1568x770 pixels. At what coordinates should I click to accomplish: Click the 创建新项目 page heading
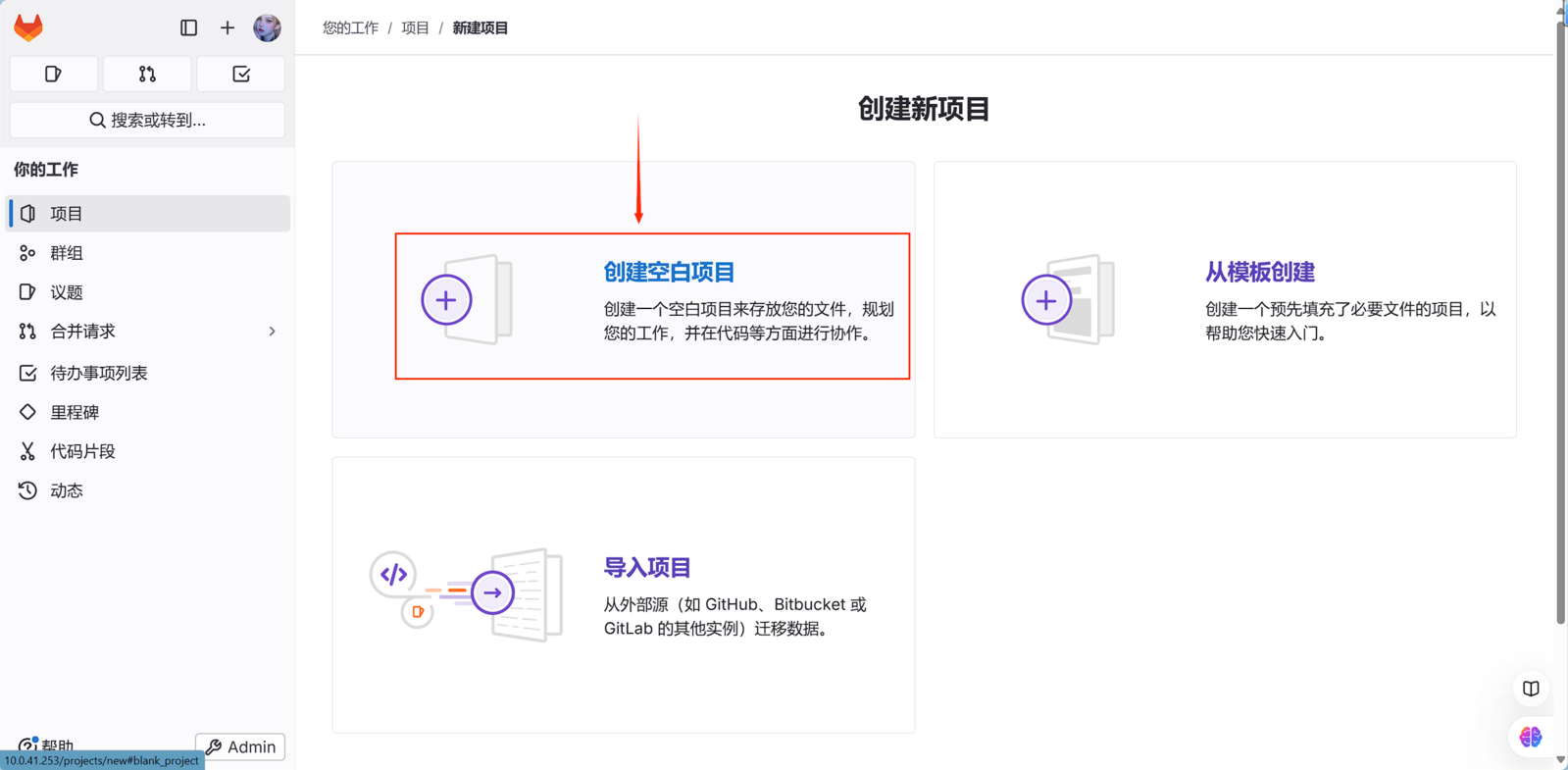pos(924,109)
